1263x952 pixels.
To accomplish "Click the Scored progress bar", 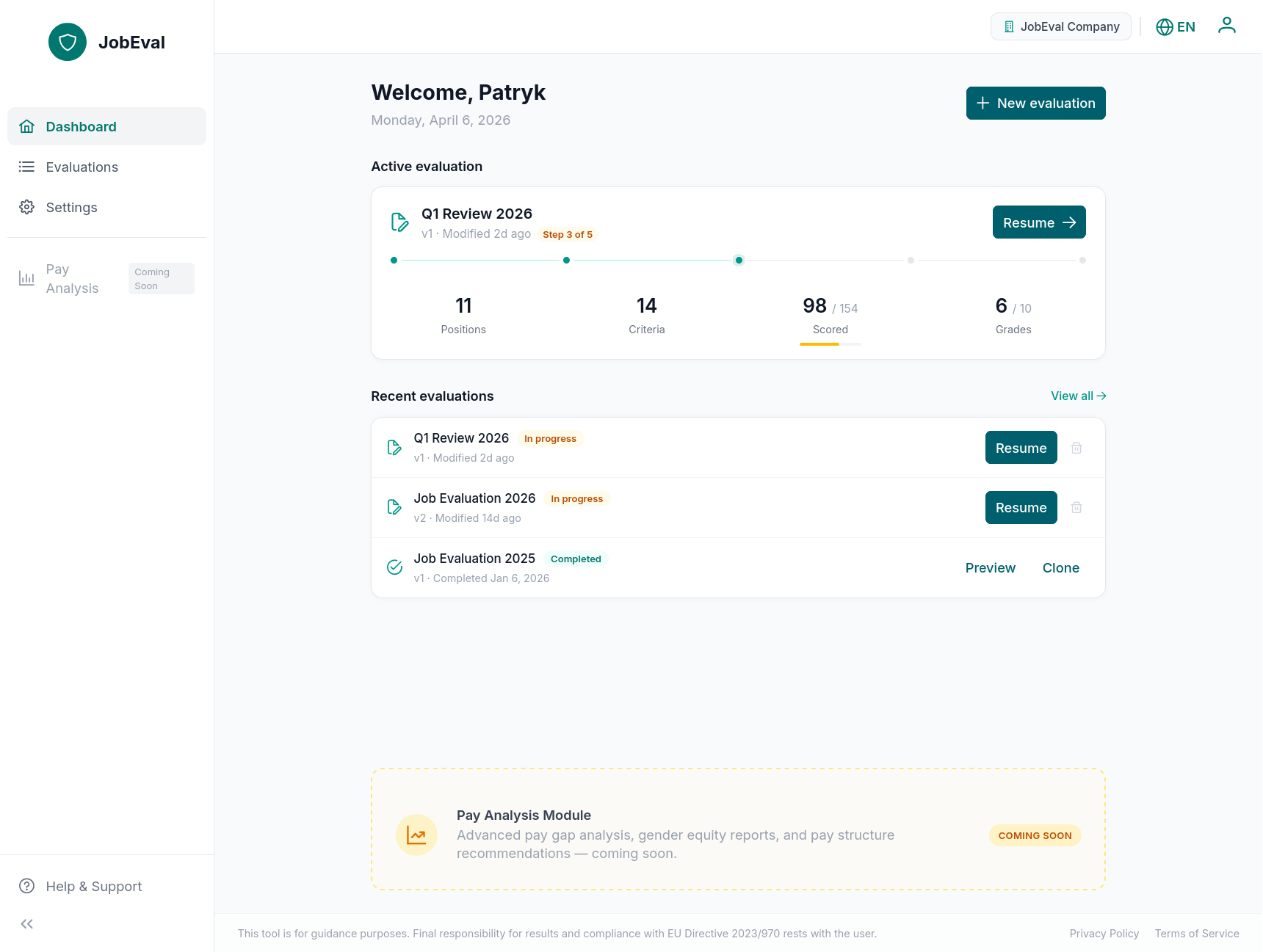I will point(830,344).
